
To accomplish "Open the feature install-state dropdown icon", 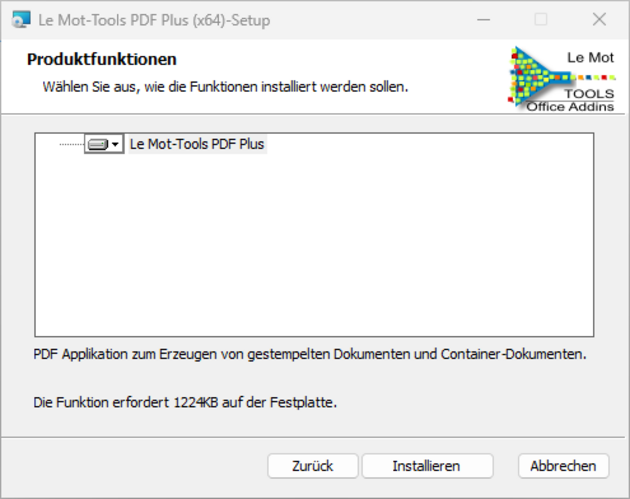I will [104, 144].
